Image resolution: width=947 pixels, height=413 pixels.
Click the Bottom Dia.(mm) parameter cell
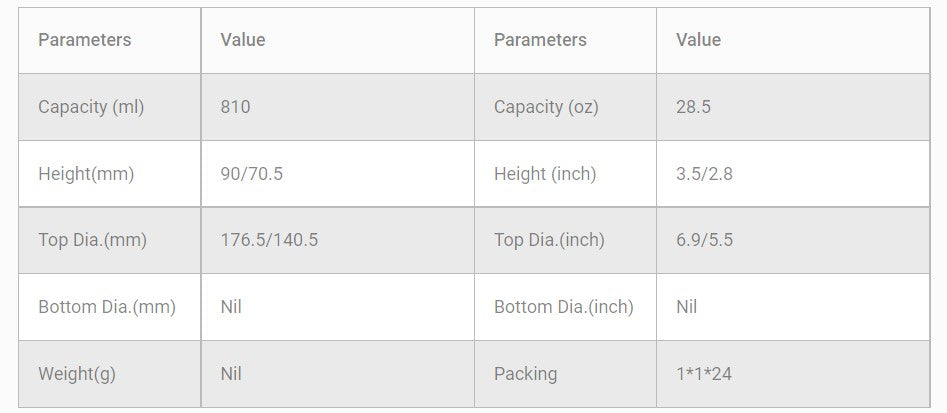point(107,307)
